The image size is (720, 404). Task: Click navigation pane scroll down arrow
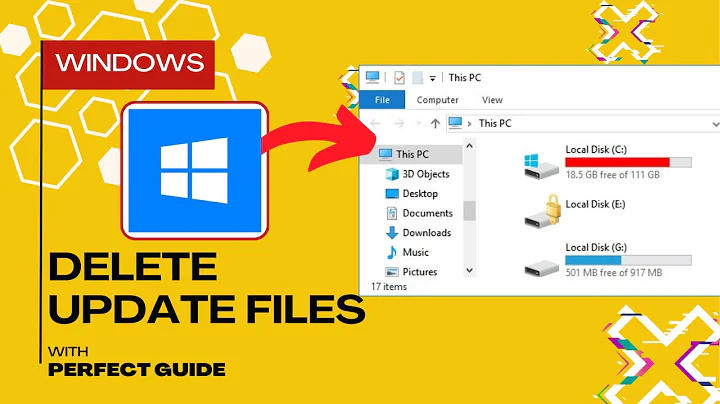tap(469, 270)
